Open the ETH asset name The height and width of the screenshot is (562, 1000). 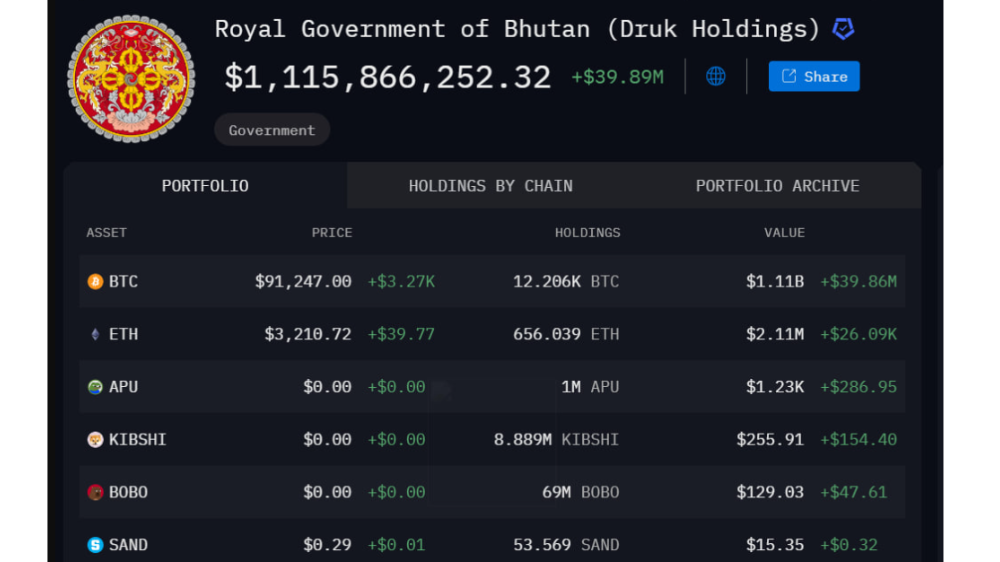[123, 334]
